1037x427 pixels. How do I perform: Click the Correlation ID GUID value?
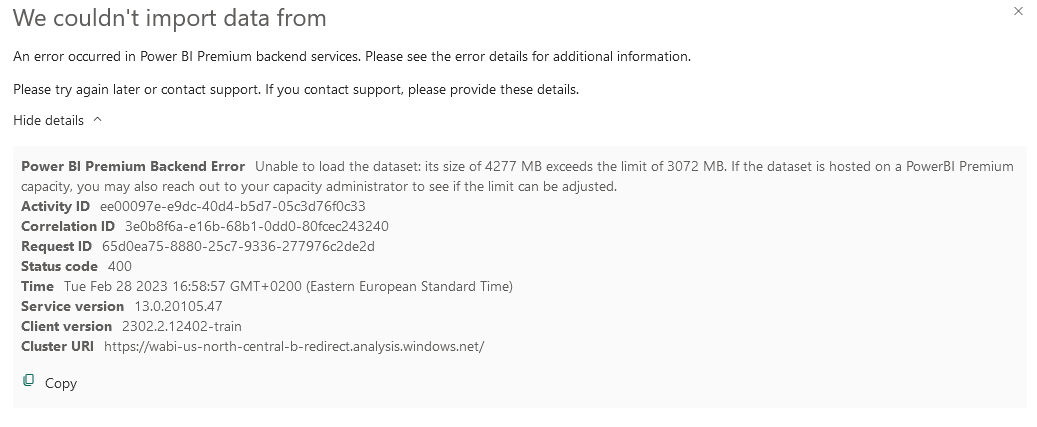257,226
